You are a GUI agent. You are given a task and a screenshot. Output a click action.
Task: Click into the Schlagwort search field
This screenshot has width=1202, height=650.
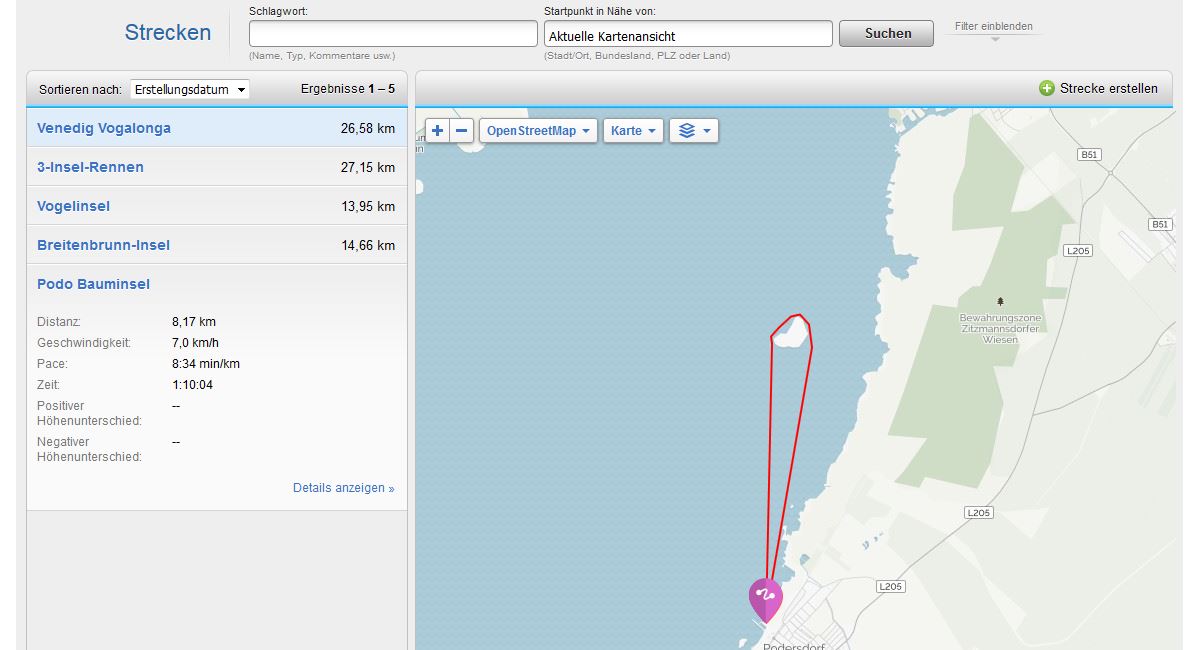393,34
